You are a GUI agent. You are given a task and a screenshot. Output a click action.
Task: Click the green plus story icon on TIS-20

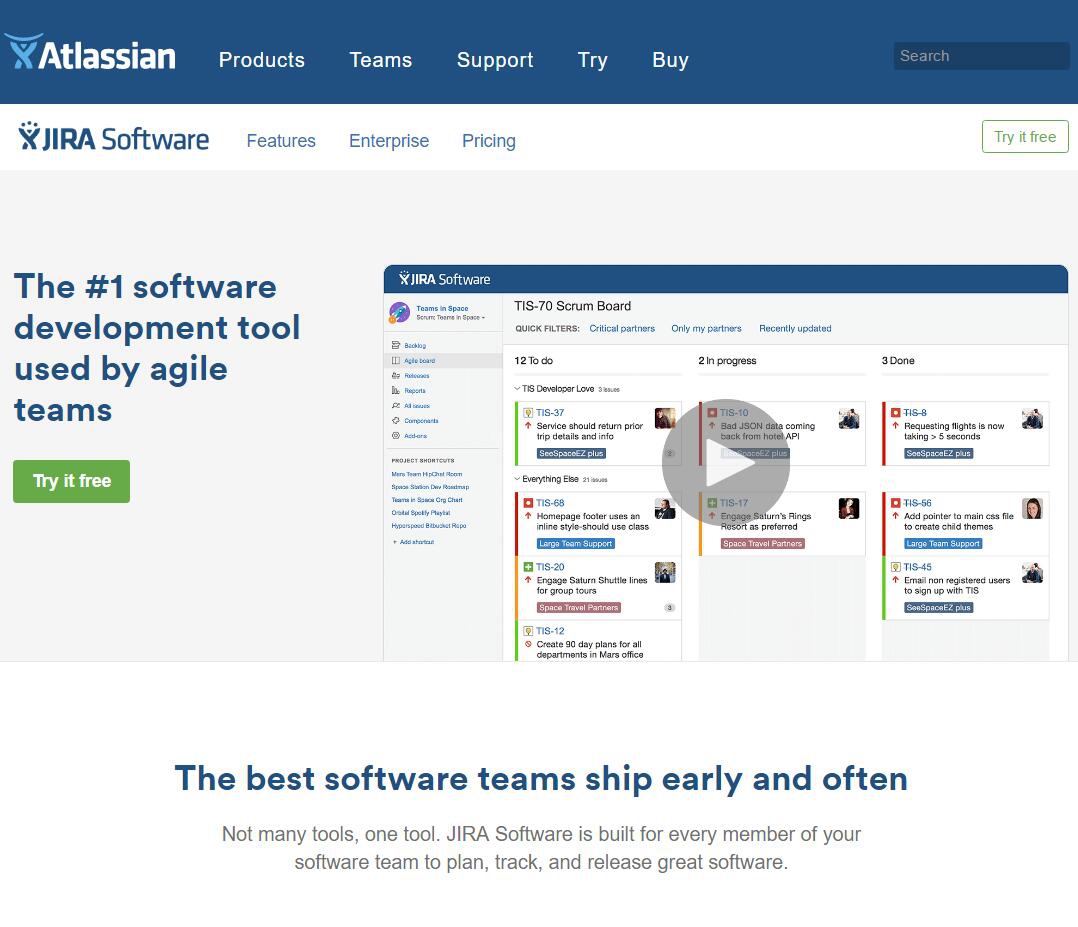[x=528, y=567]
